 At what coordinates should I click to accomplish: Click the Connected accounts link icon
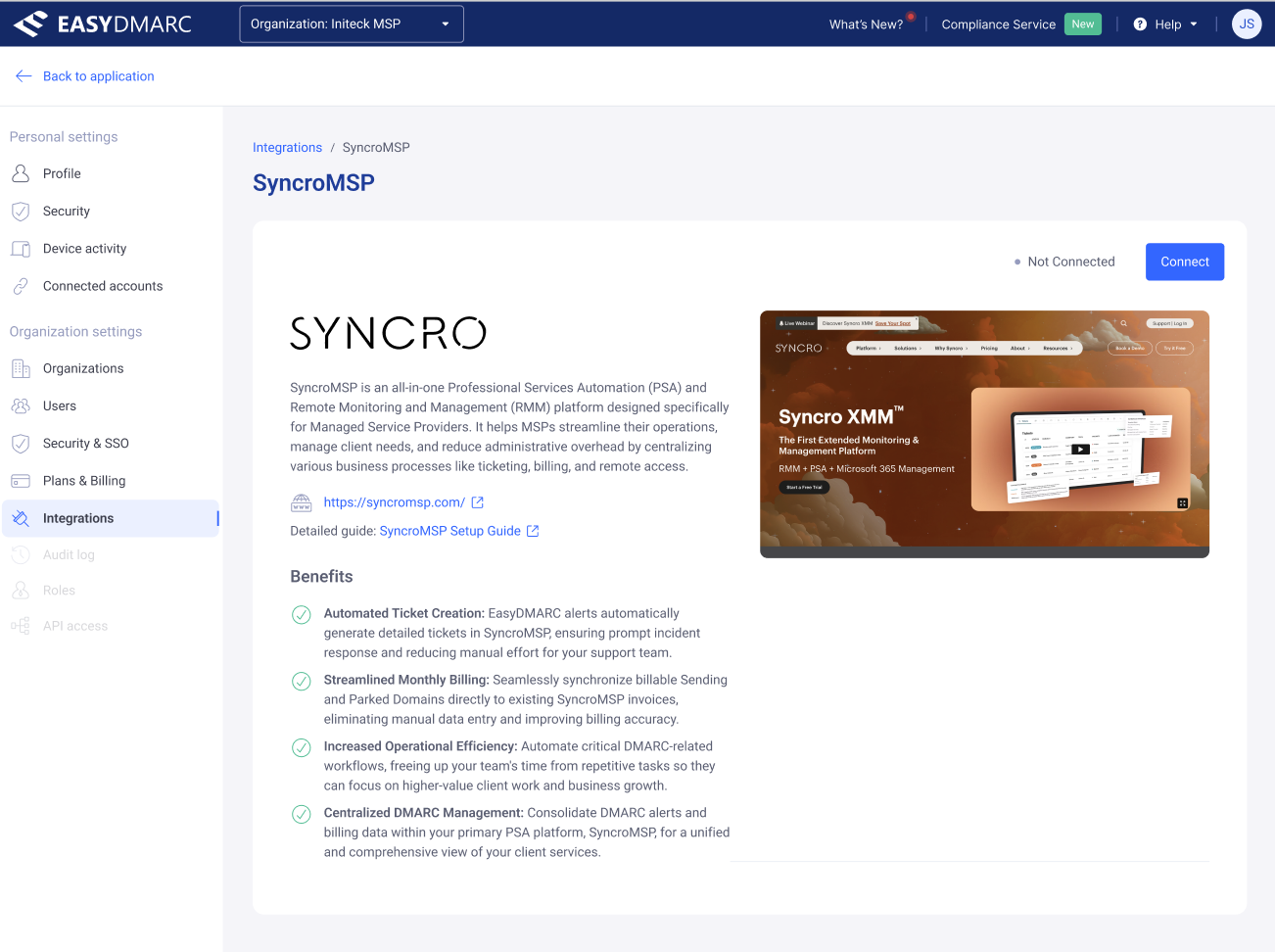pos(21,286)
